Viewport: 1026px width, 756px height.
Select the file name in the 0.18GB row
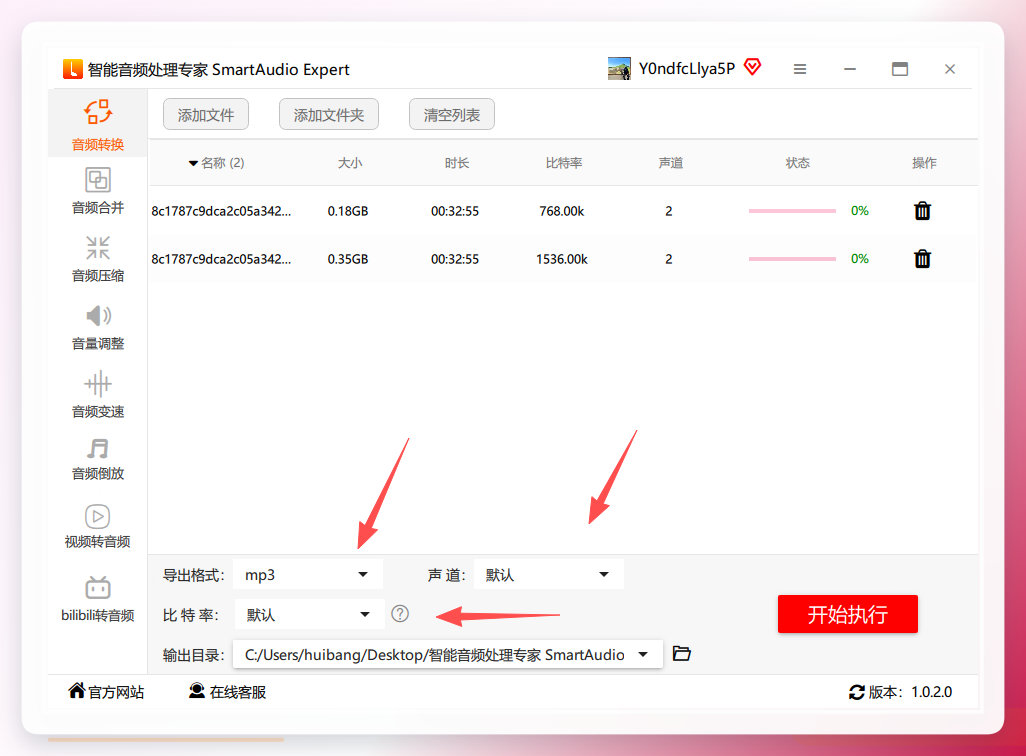221,211
